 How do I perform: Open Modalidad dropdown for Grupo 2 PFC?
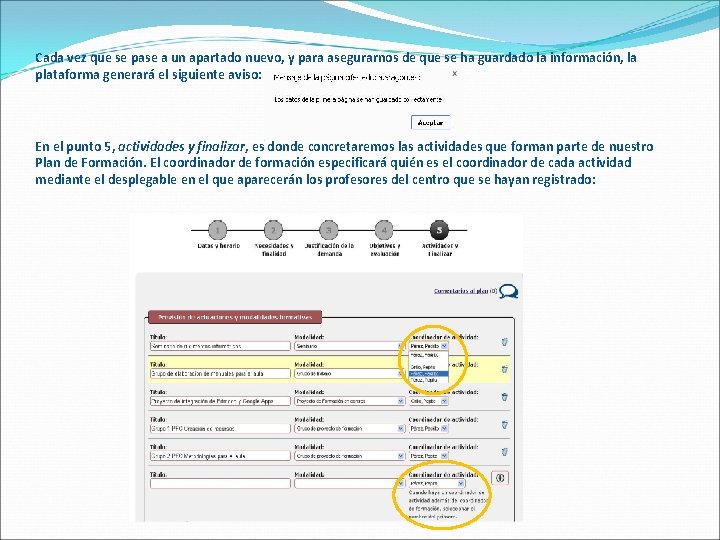click(x=349, y=456)
